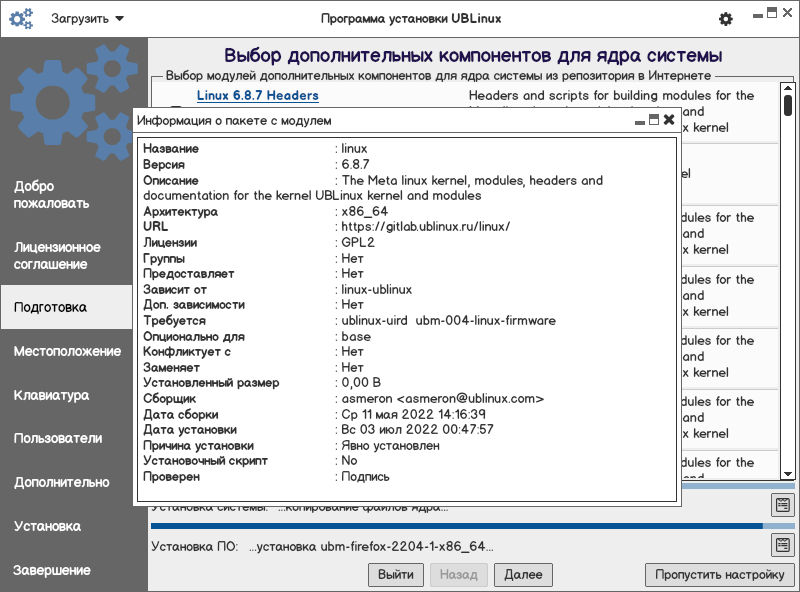Click the install date Вс 03 июл 2022
The height and width of the screenshot is (592, 800).
pos(417,429)
